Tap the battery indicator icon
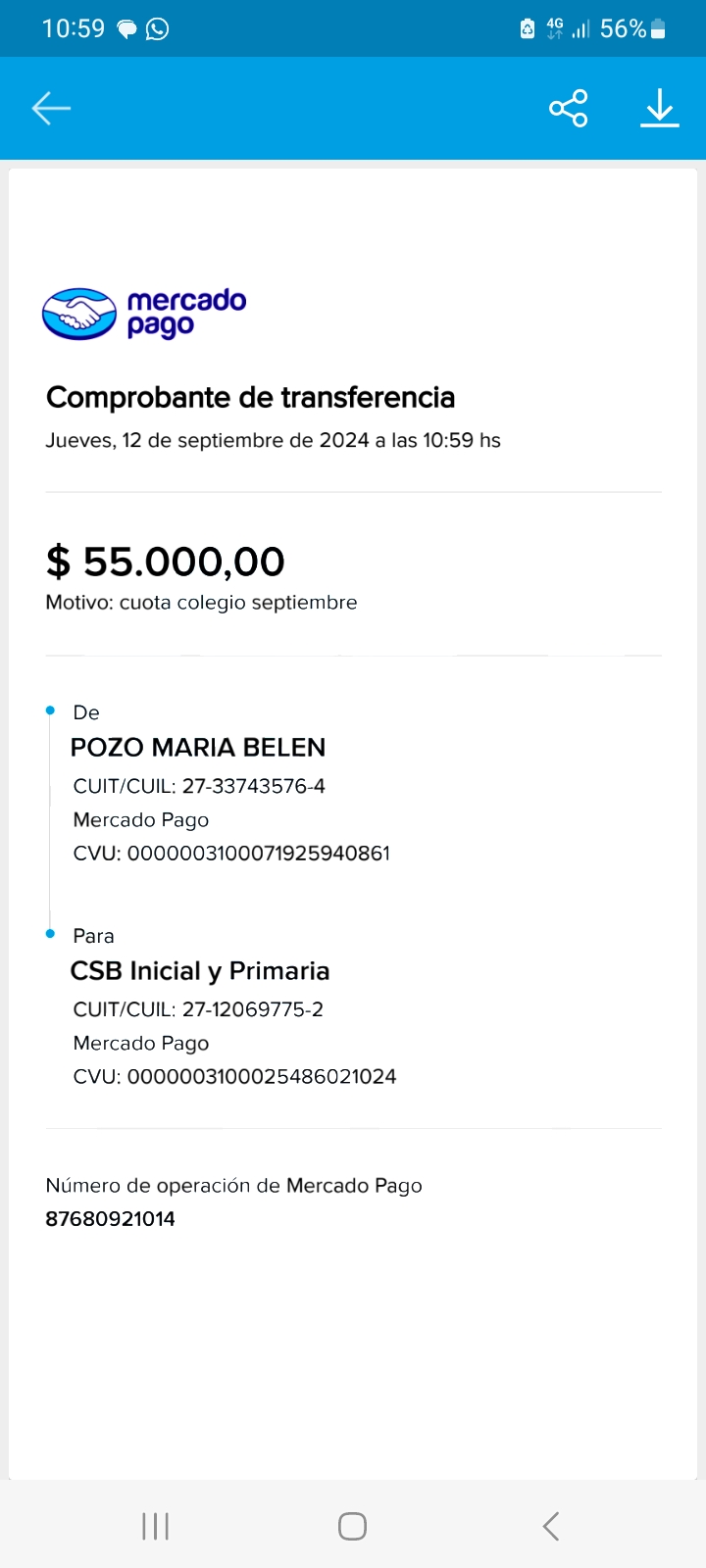Screen dimensions: 706x1568 [658, 29]
